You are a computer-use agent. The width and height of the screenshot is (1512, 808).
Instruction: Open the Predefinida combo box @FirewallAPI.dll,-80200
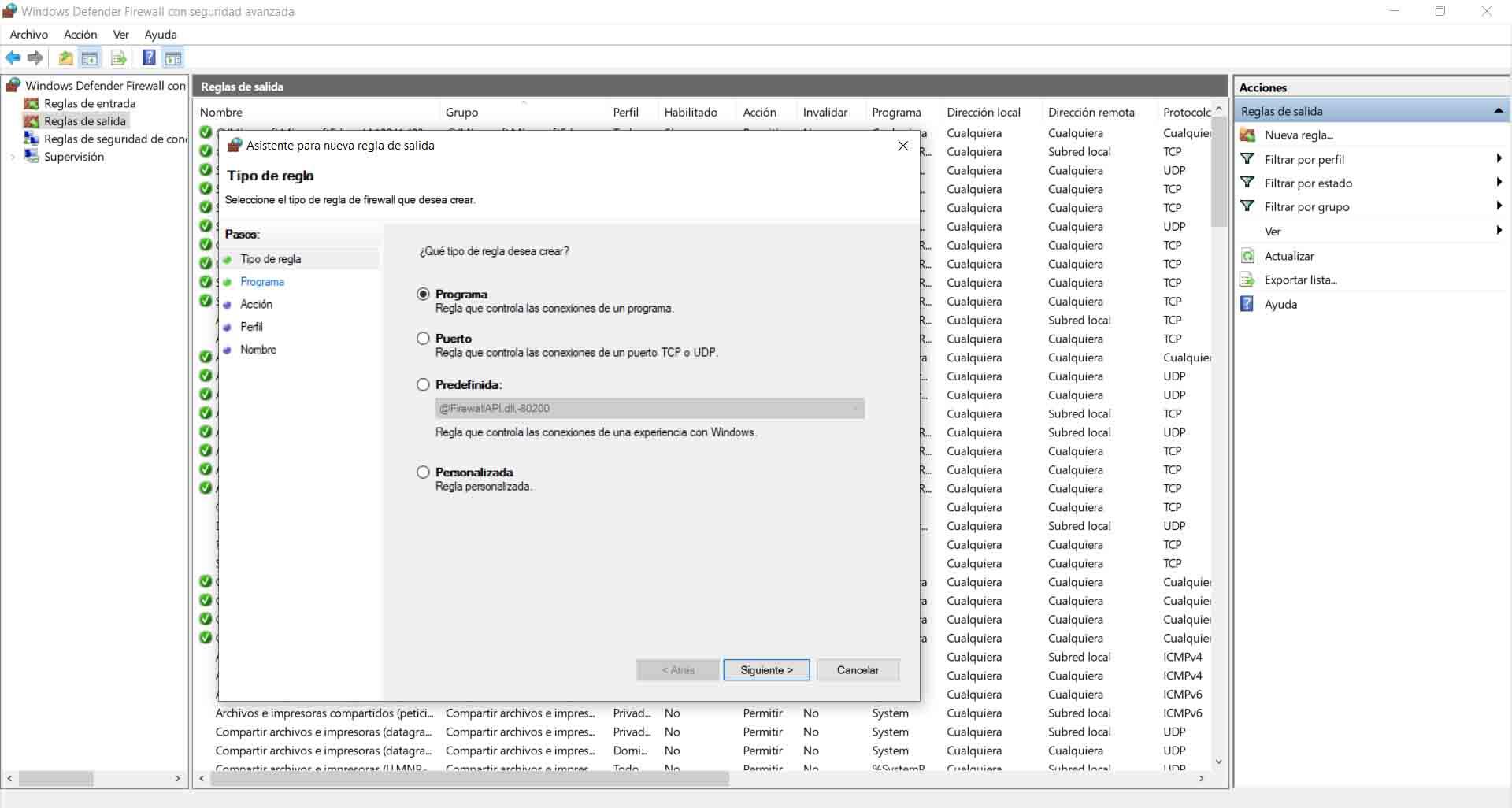[650, 409]
